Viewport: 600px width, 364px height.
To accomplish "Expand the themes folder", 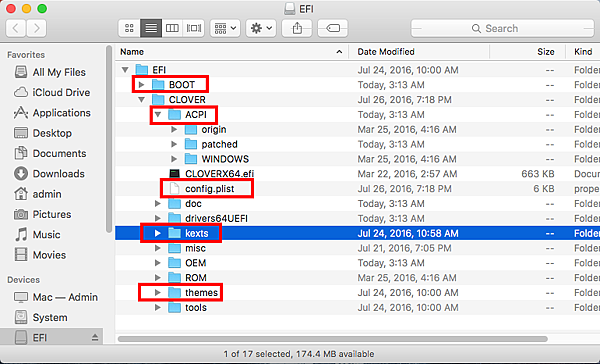I will [x=158, y=292].
